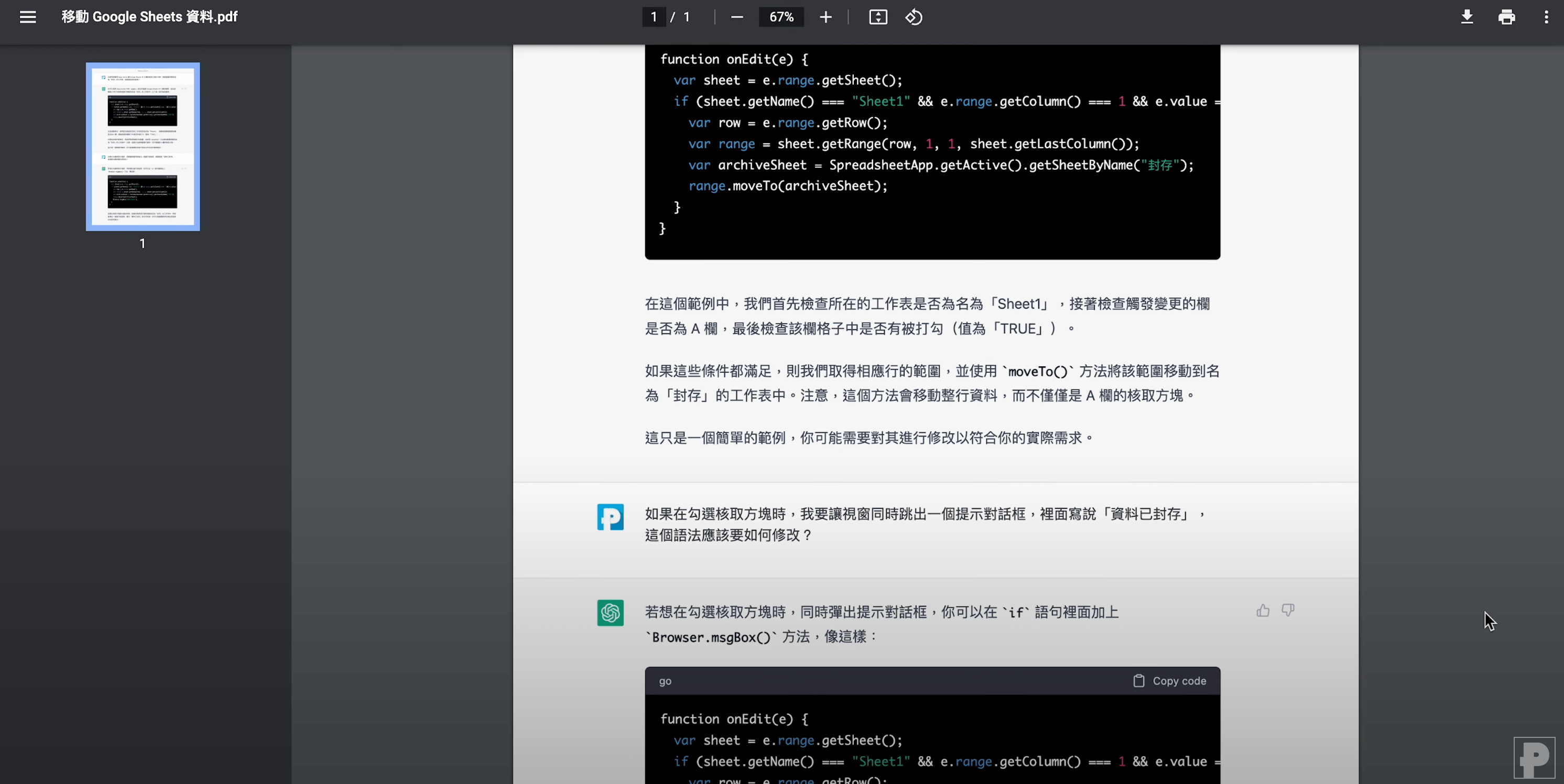
Task: Click the blue P user avatar
Action: (610, 517)
